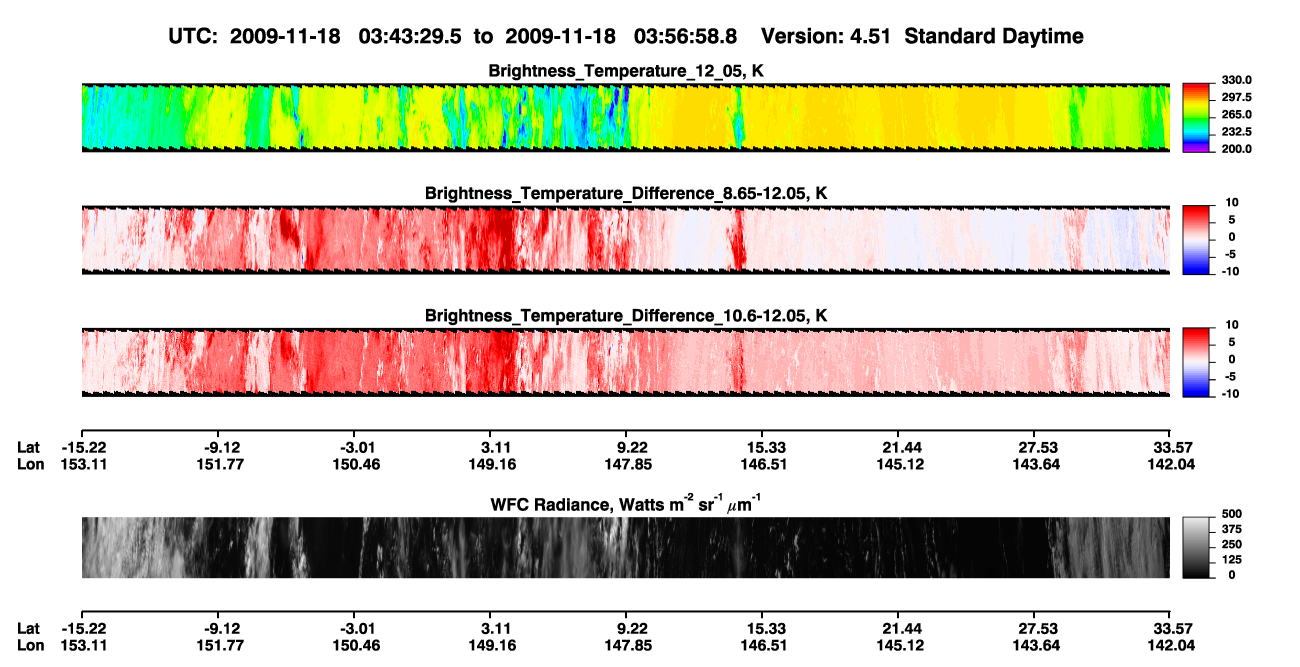Click upper axis longitude value 153.11
The height and width of the screenshot is (667, 1300).
tap(82, 464)
